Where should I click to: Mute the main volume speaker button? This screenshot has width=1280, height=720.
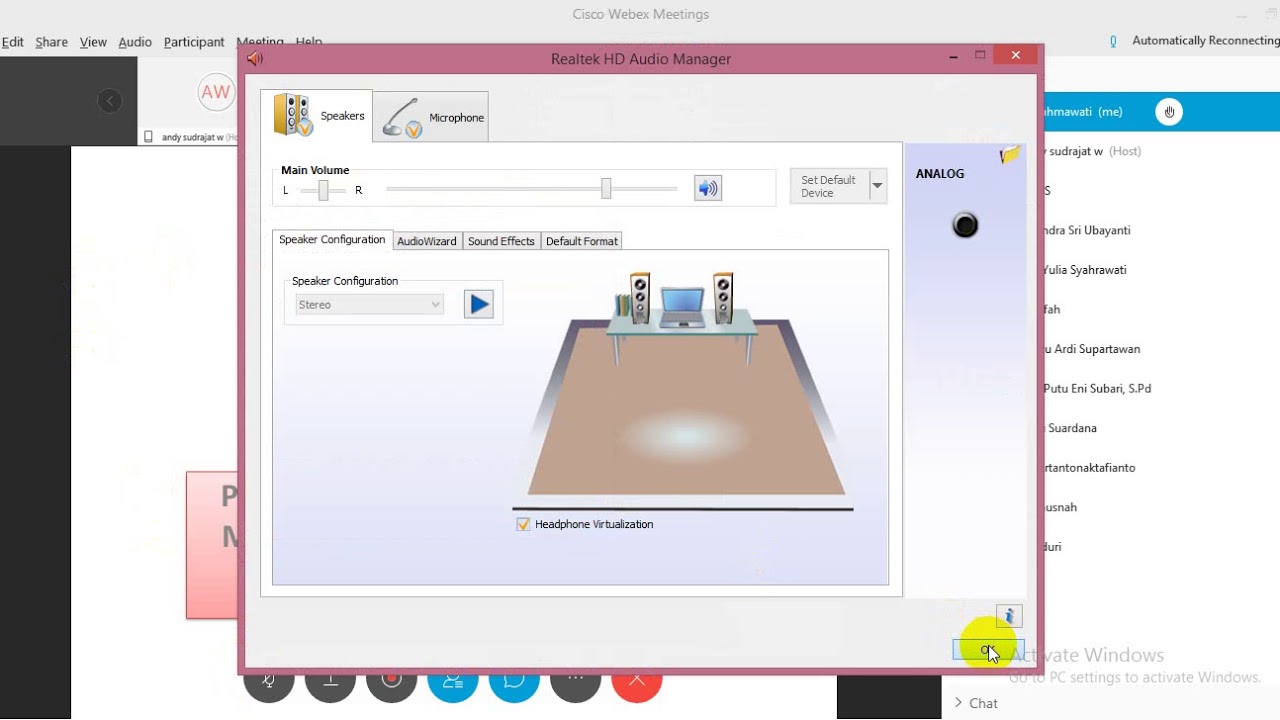708,188
